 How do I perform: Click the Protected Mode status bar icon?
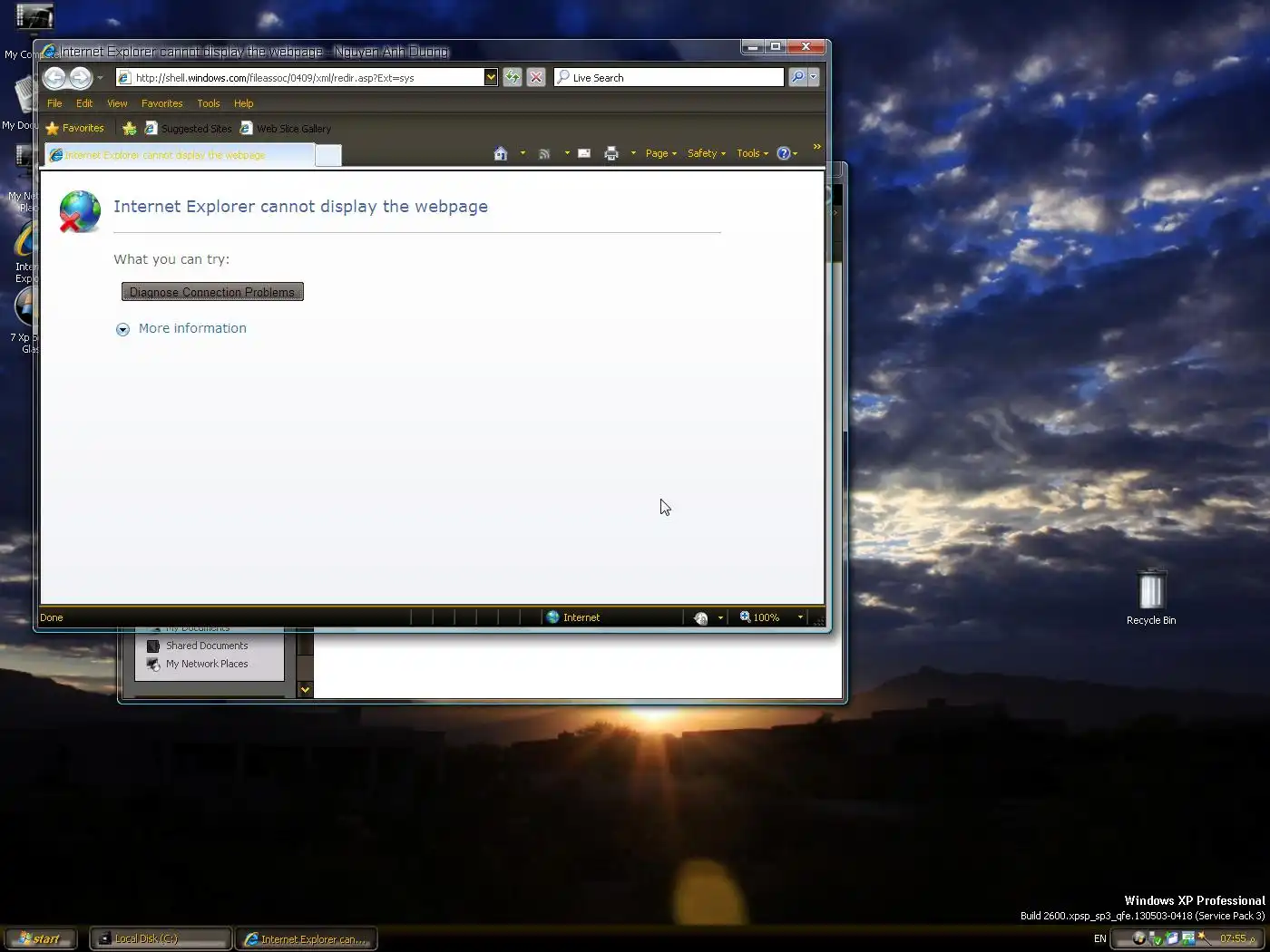pyautogui.click(x=701, y=617)
